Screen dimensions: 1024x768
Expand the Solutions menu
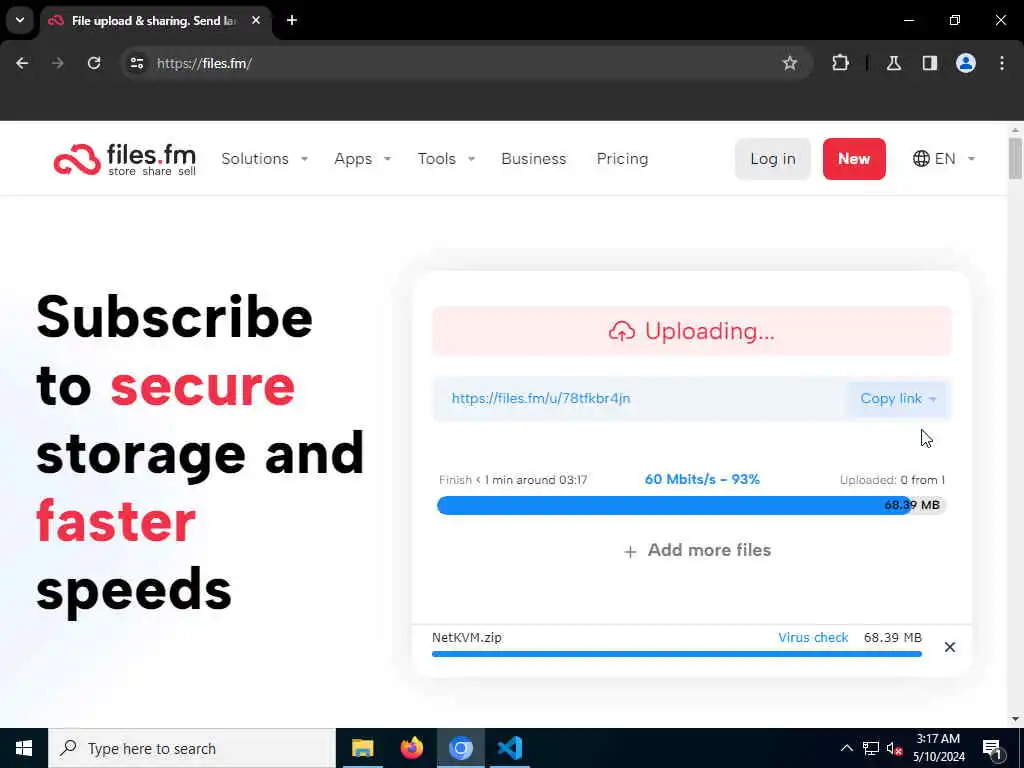(264, 159)
